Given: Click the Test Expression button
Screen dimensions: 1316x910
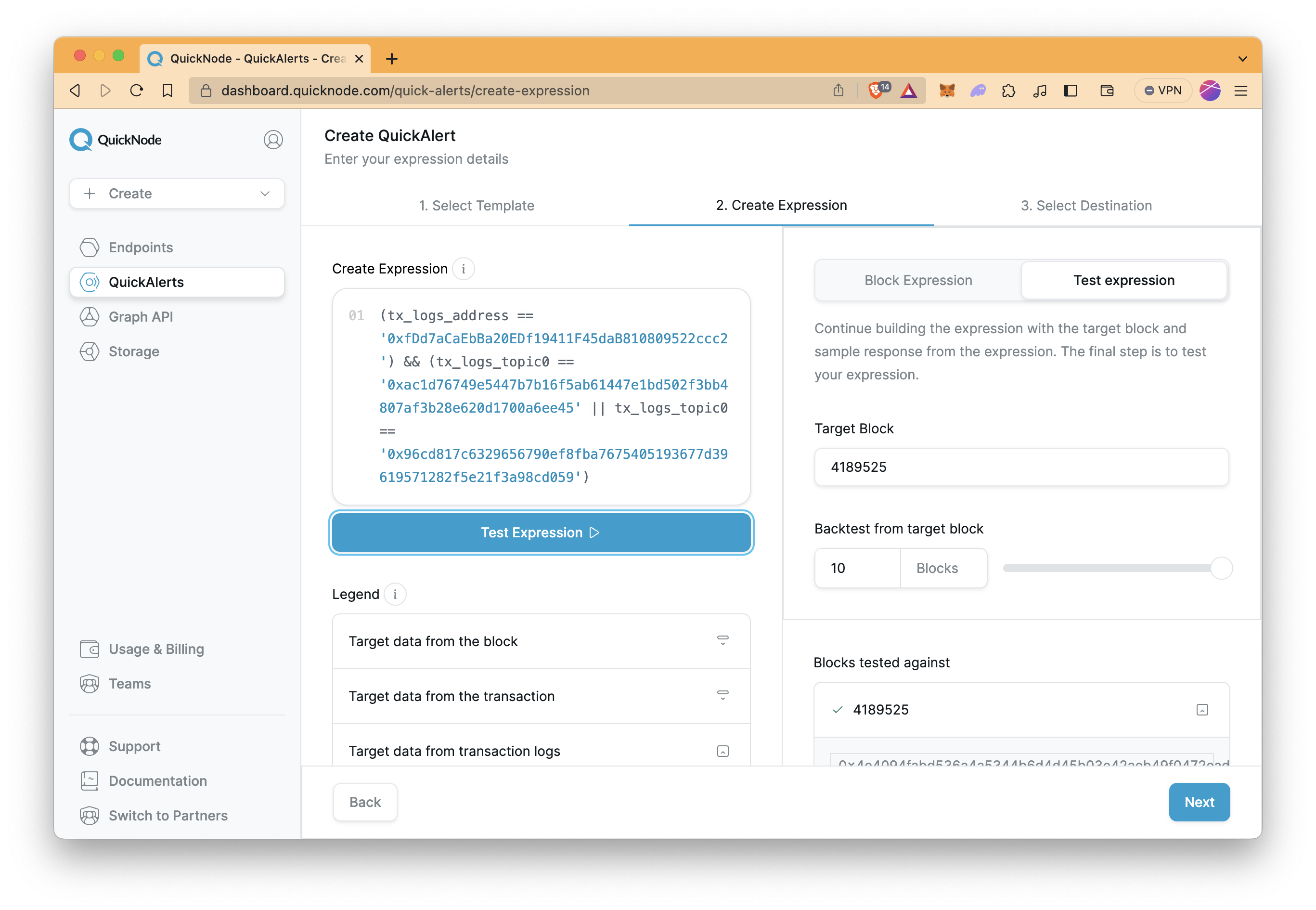Looking at the screenshot, I should (x=541, y=533).
